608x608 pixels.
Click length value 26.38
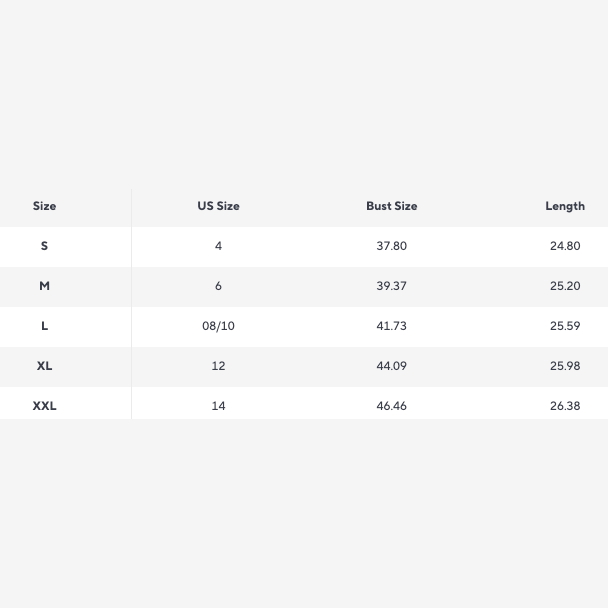(564, 406)
